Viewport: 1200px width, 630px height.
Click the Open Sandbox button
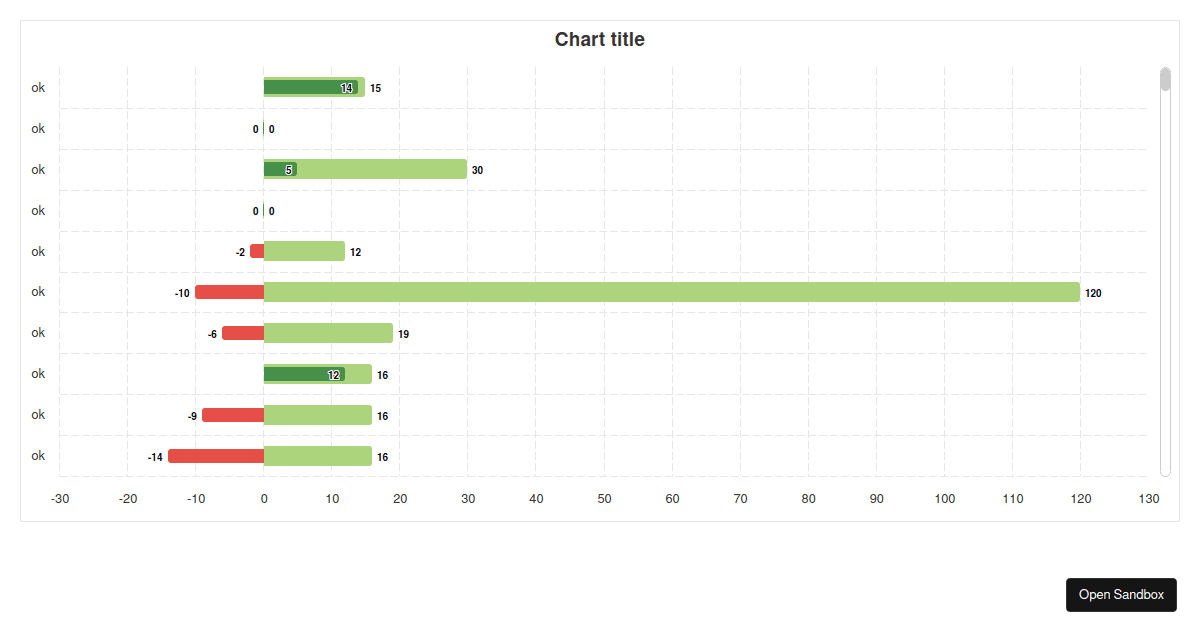1121,595
